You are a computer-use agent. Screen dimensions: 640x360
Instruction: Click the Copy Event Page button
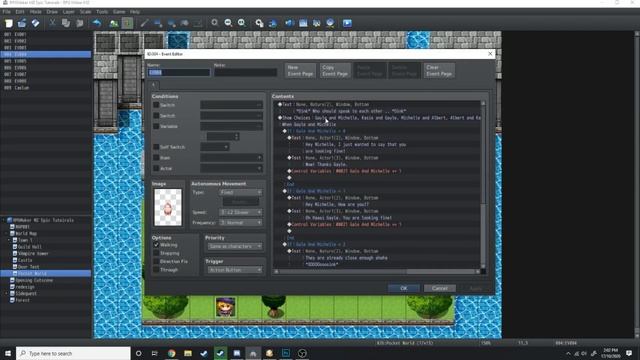[x=335, y=71]
